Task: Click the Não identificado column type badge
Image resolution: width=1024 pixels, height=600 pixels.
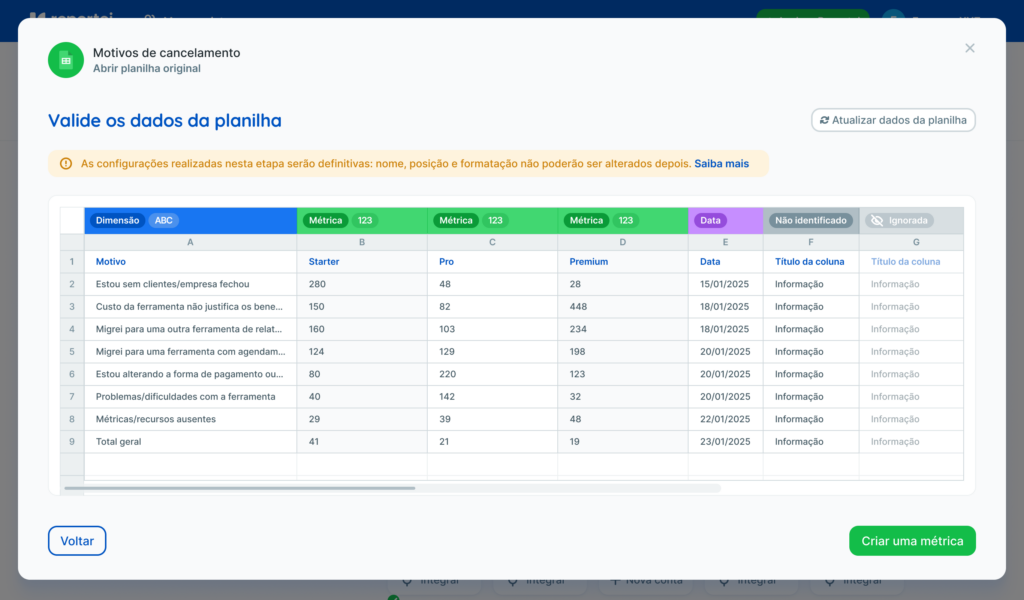Action: point(811,220)
